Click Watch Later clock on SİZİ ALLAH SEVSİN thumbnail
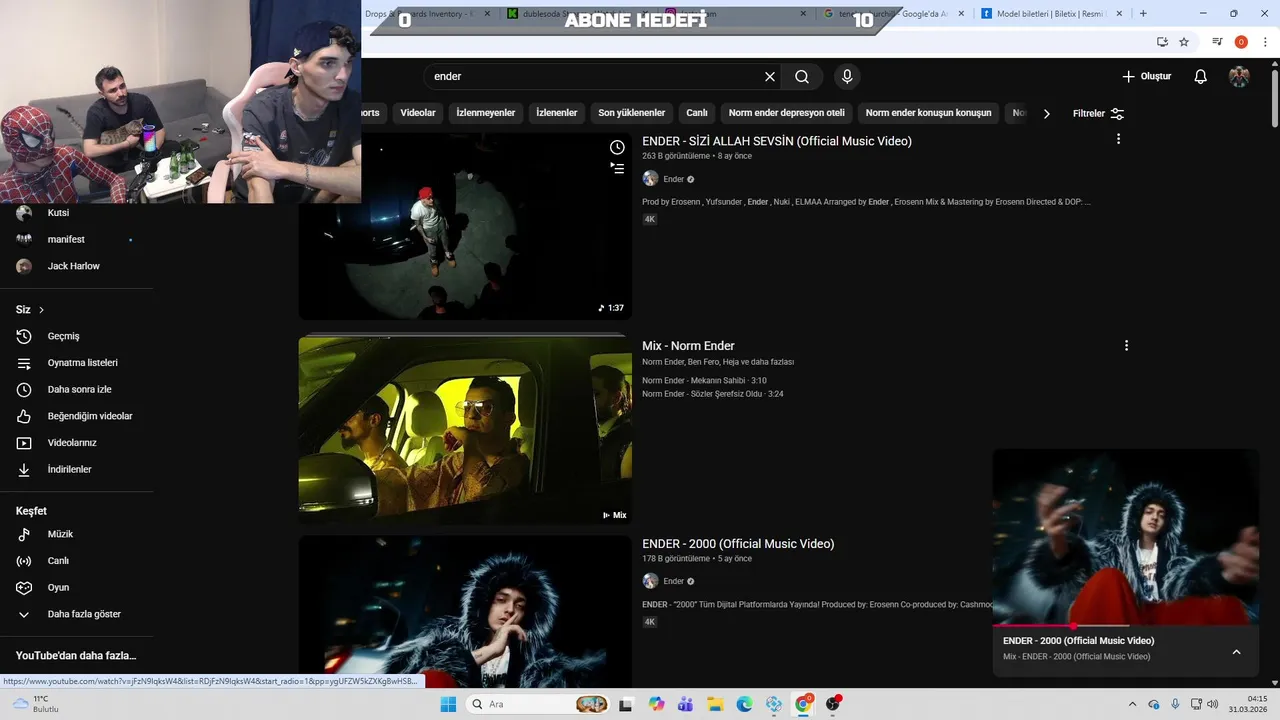 pyautogui.click(x=617, y=147)
